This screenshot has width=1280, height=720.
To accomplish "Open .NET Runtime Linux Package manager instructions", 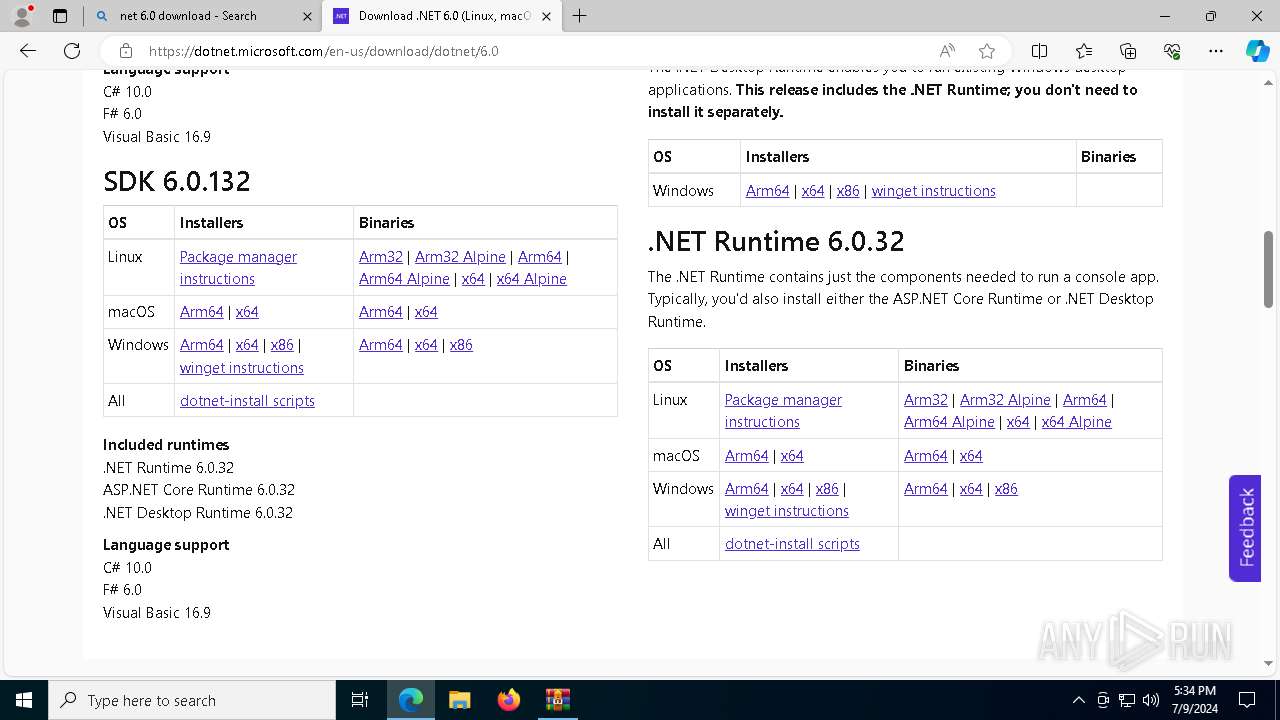I will 783,411.
